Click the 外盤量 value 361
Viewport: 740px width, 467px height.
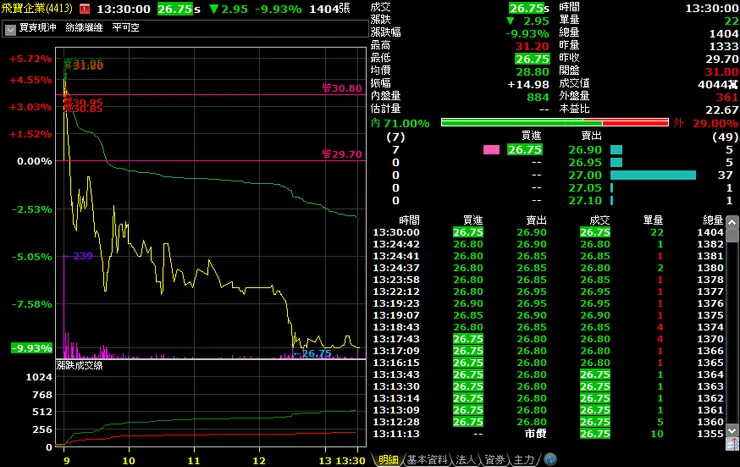click(727, 97)
